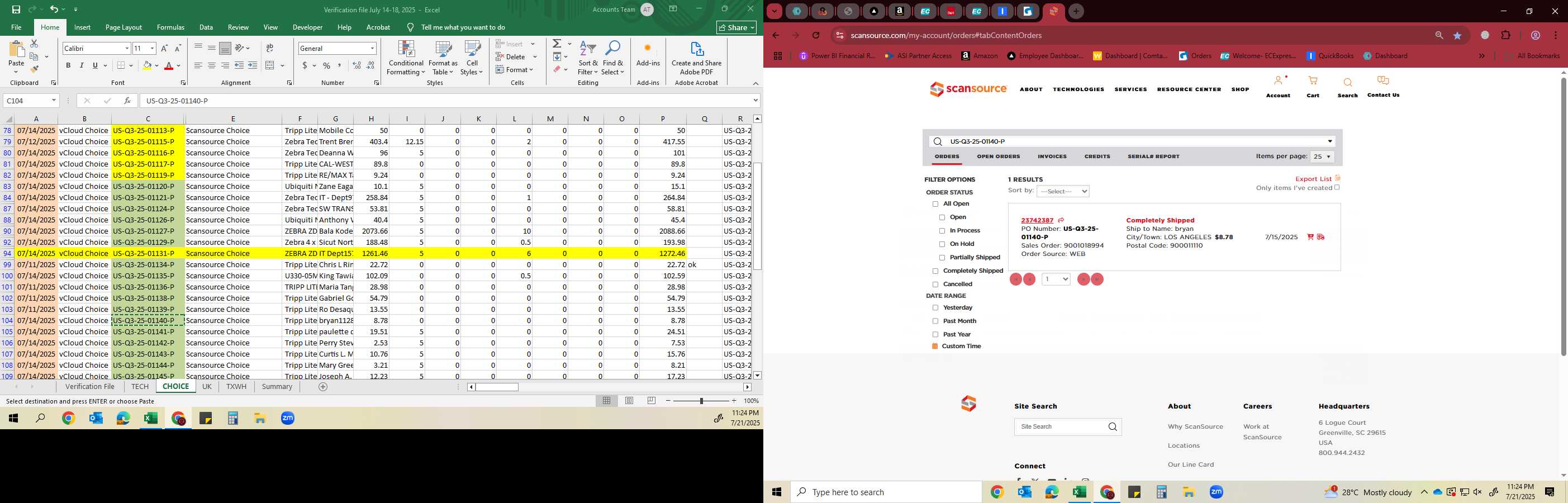
Task: Click the Save icon in Excel title bar
Action: (x=16, y=9)
